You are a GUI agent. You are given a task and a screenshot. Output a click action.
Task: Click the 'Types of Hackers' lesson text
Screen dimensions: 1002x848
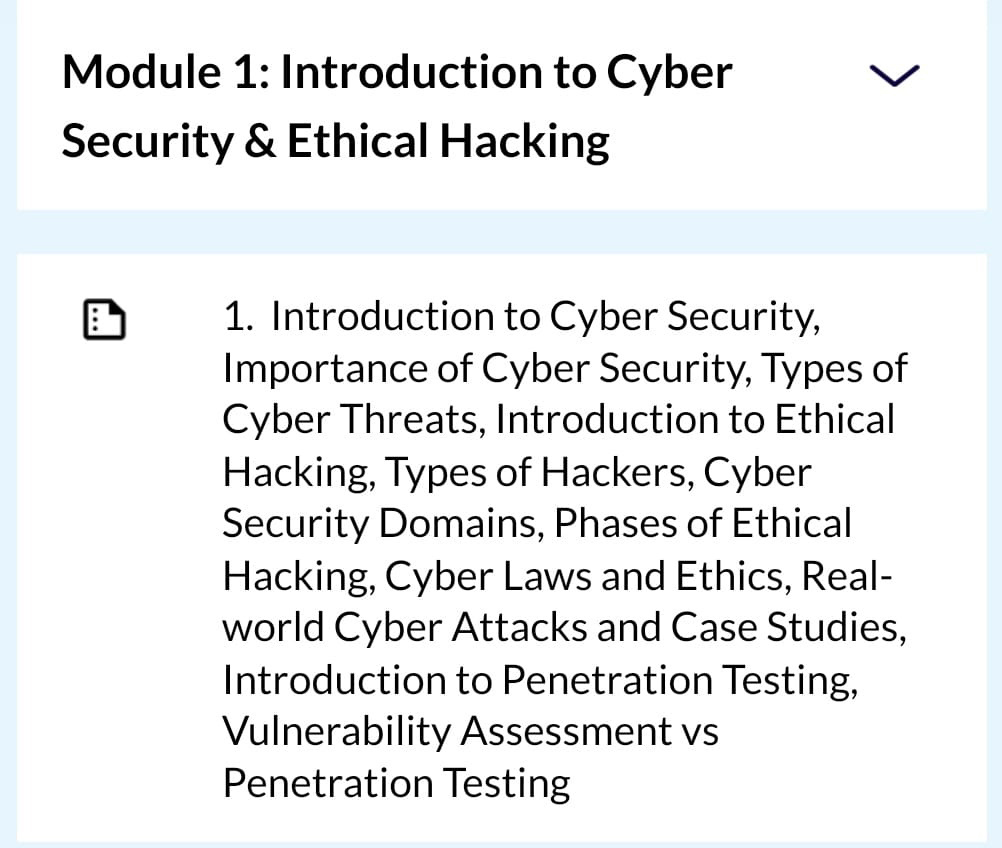point(539,473)
